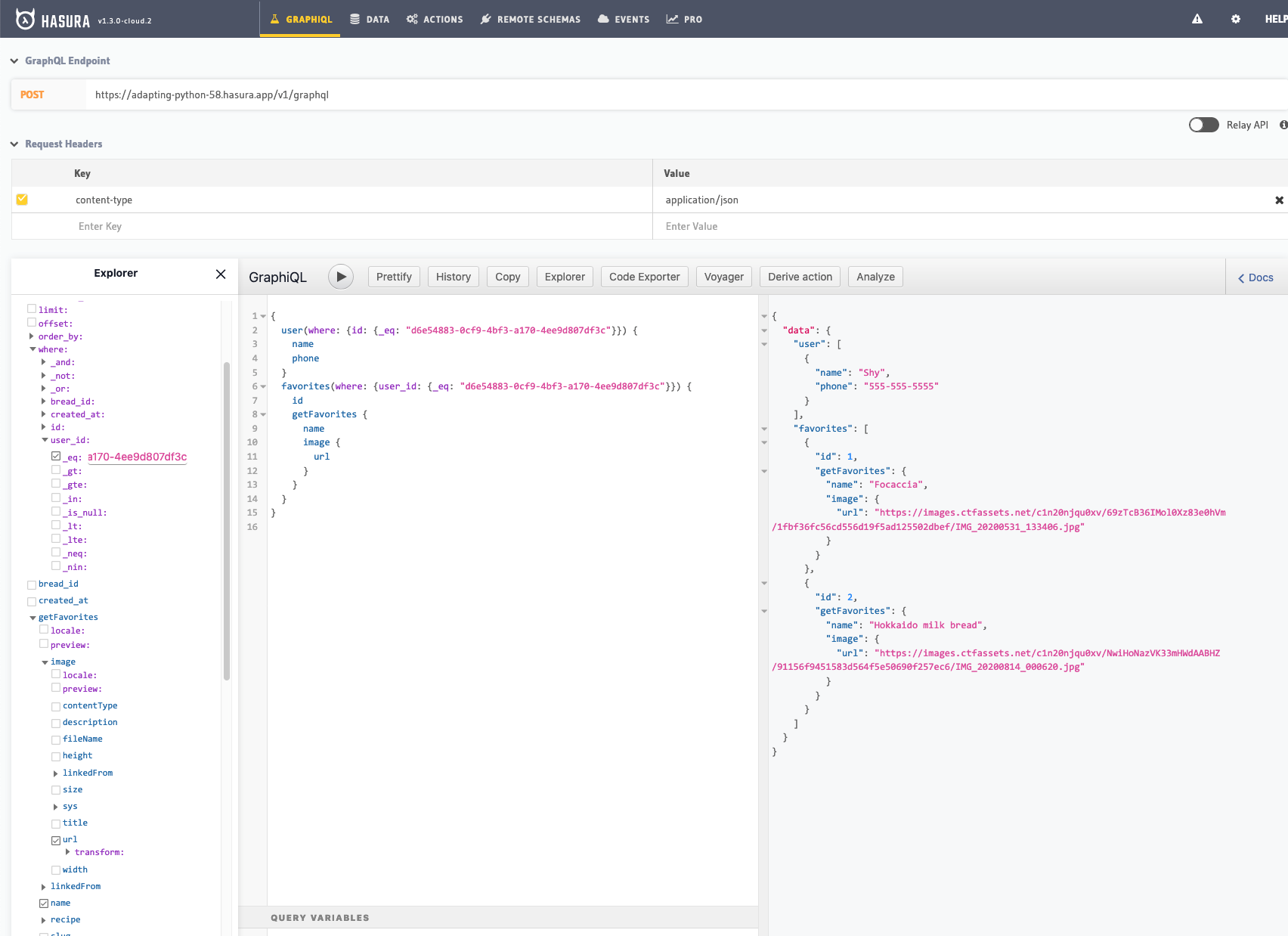Check the offset argument checkbox

32,322
